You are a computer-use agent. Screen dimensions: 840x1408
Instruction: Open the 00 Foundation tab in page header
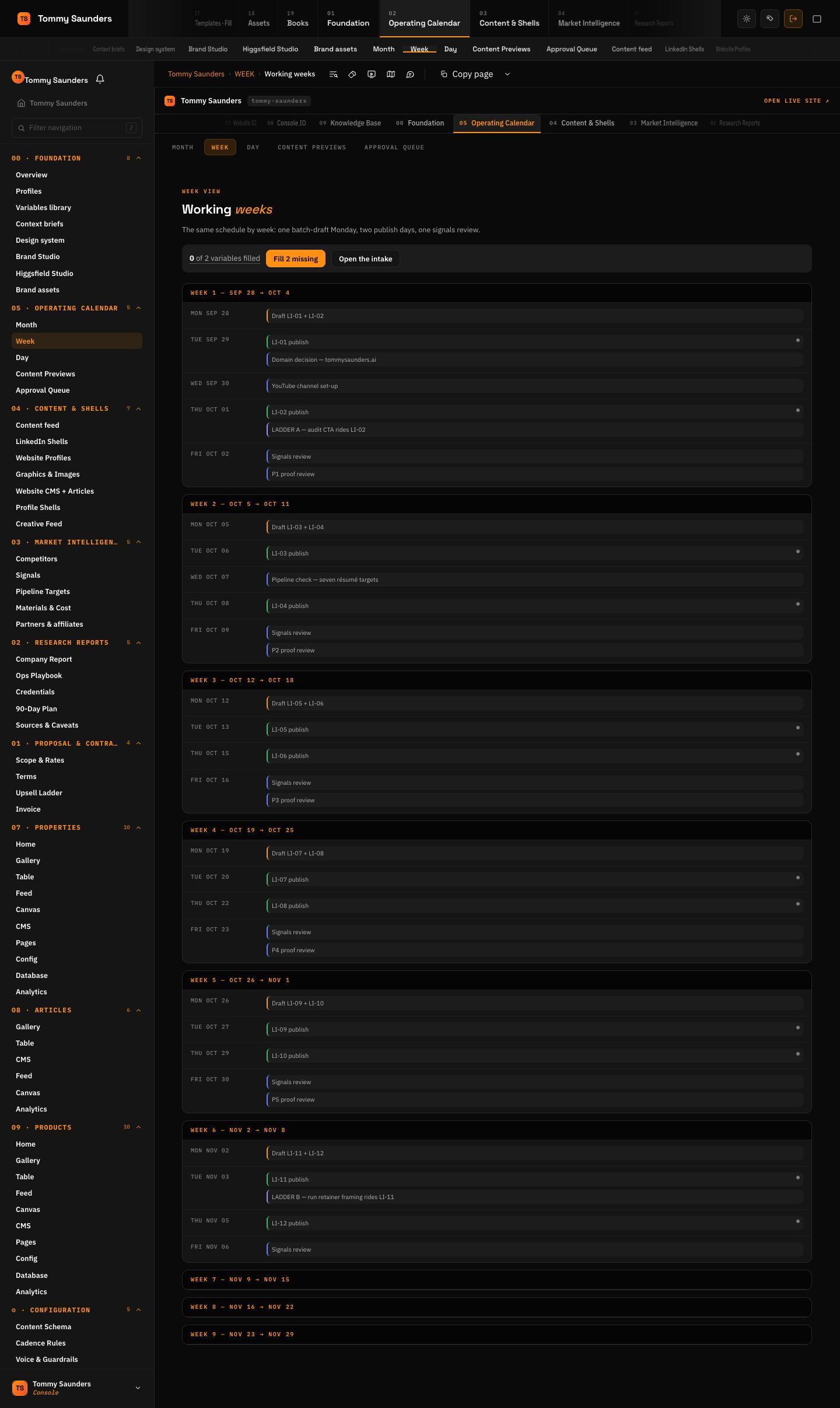coord(420,123)
